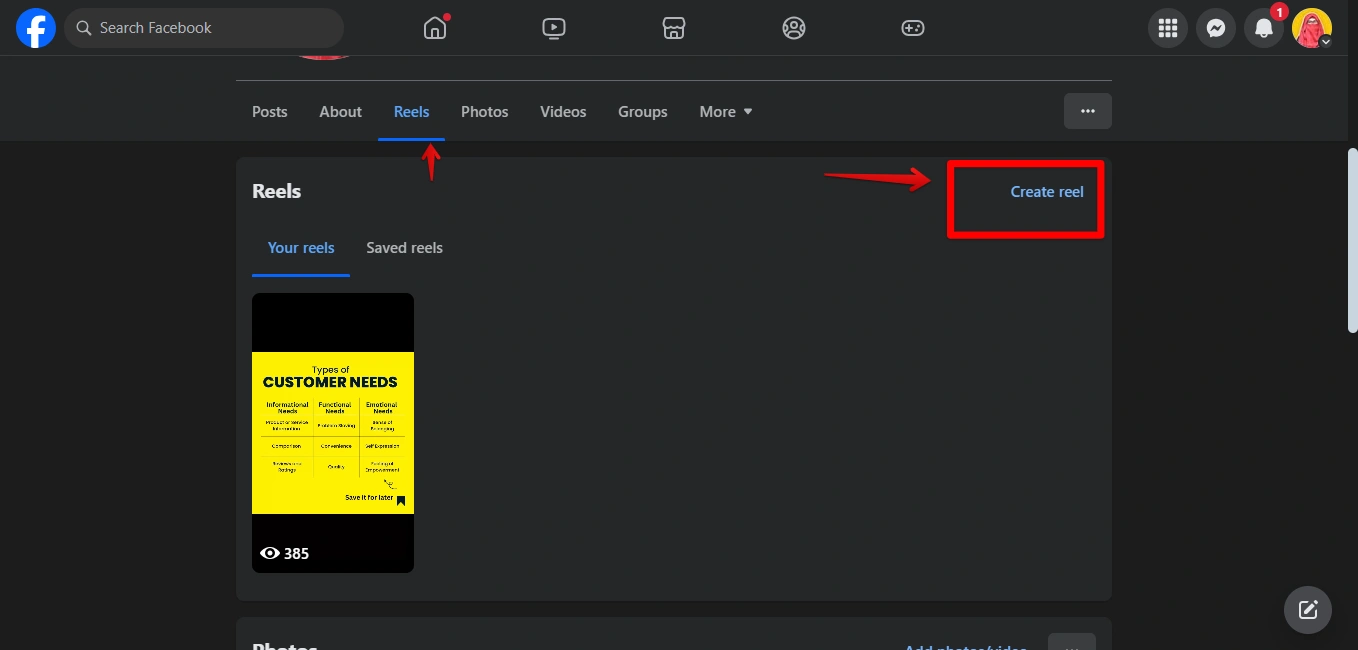The height and width of the screenshot is (650, 1358).
Task: Focus the Search Facebook field
Action: pos(204,28)
